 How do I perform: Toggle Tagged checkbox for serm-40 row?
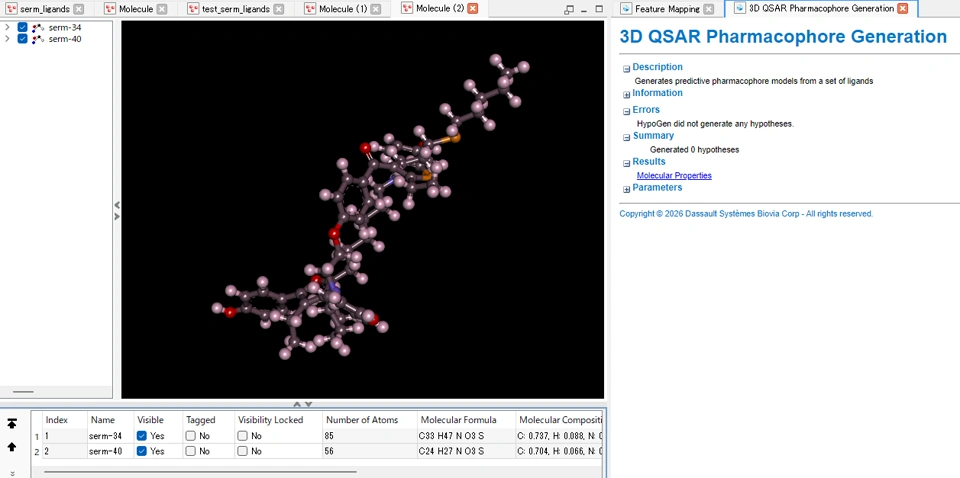click(x=190, y=451)
